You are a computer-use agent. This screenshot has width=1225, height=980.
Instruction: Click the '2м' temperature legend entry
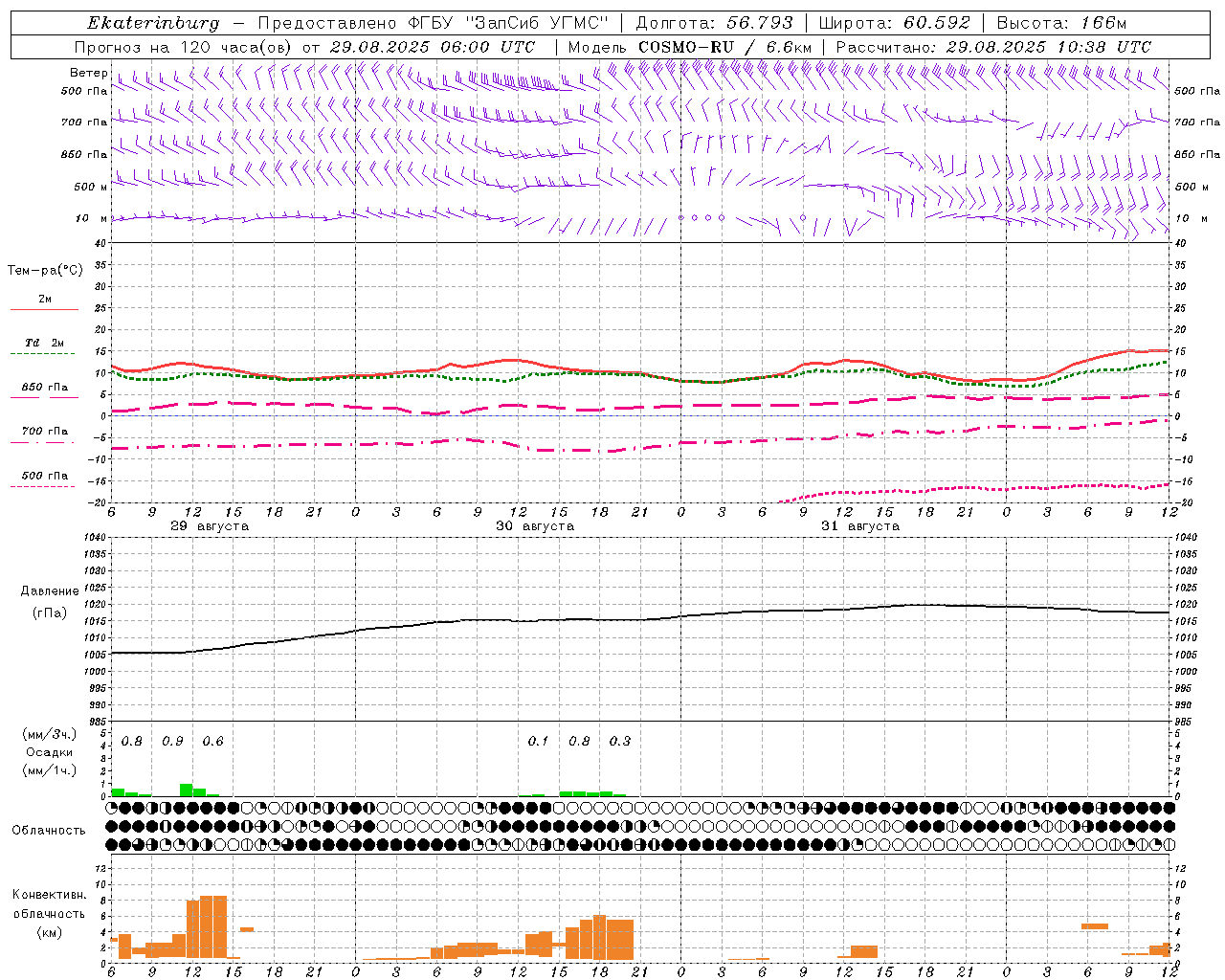tap(45, 300)
